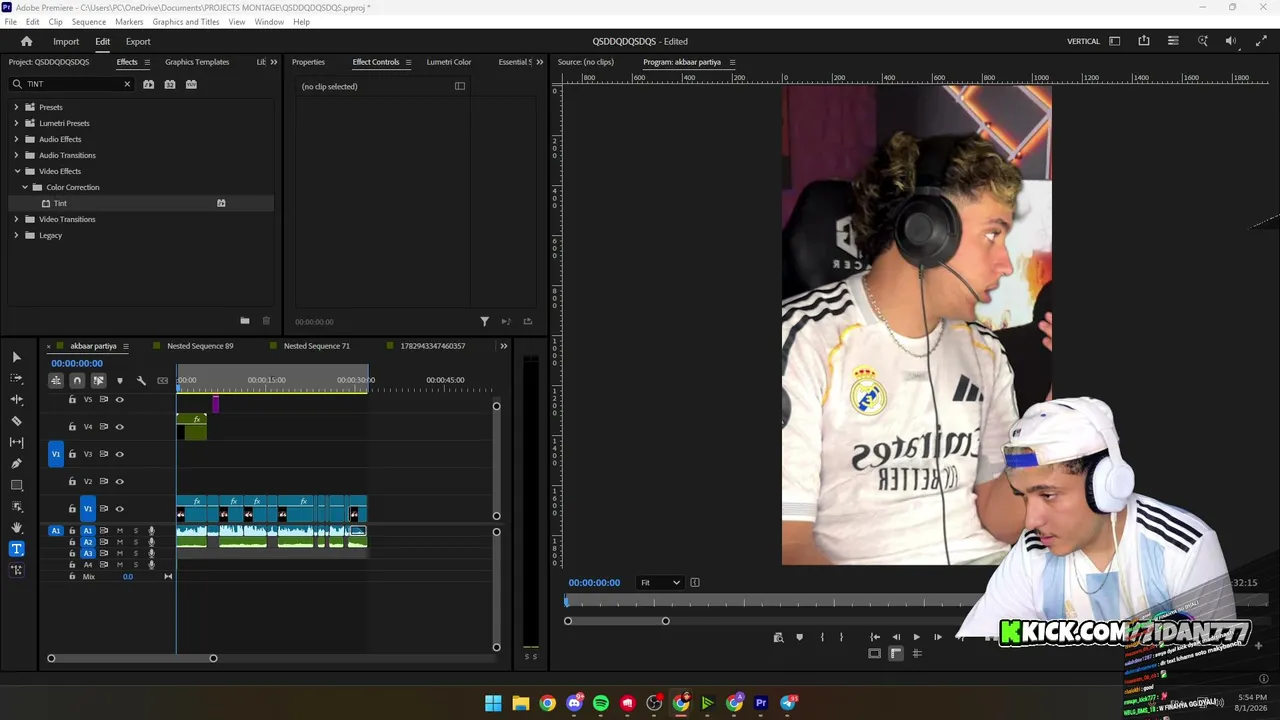Toggle V5 track output eye

[120, 400]
